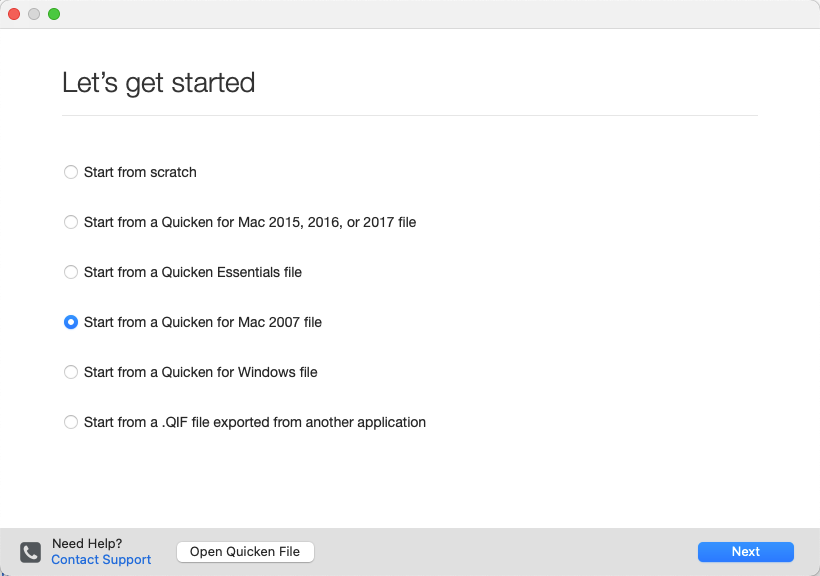Click the "Let's get started" heading
Screen dimensions: 820x576
[159, 83]
